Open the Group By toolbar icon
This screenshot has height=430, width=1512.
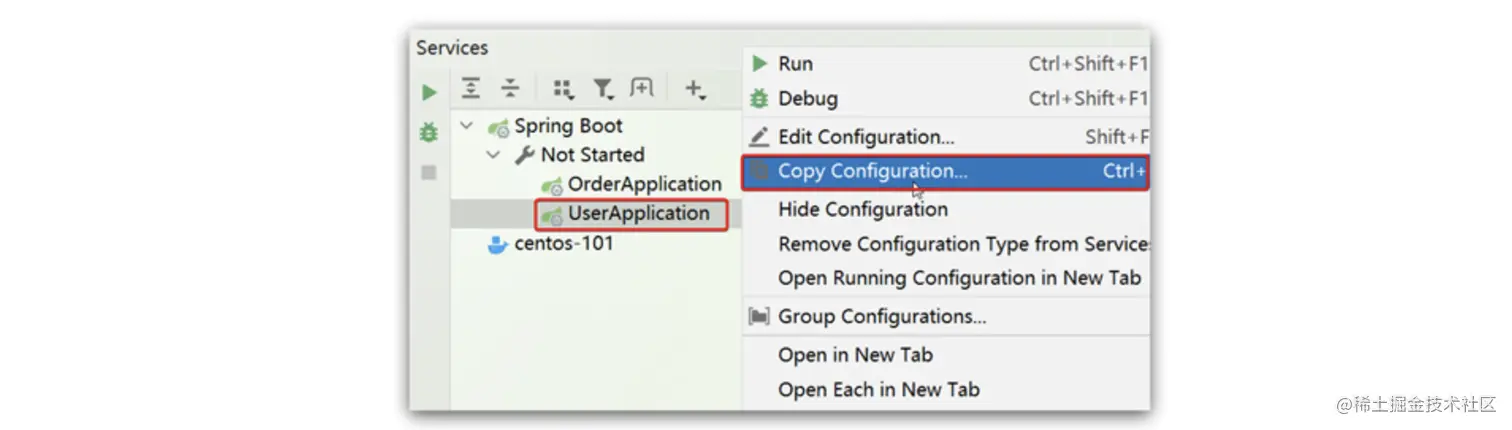click(x=563, y=89)
